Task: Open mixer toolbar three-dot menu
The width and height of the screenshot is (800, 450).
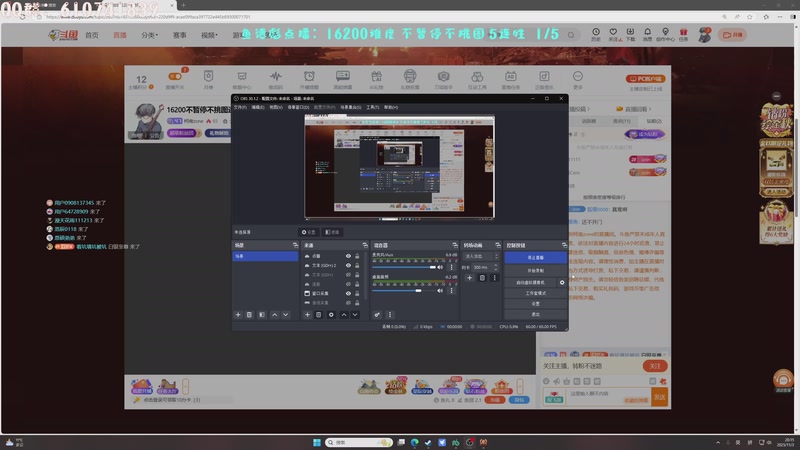Action: (390, 315)
